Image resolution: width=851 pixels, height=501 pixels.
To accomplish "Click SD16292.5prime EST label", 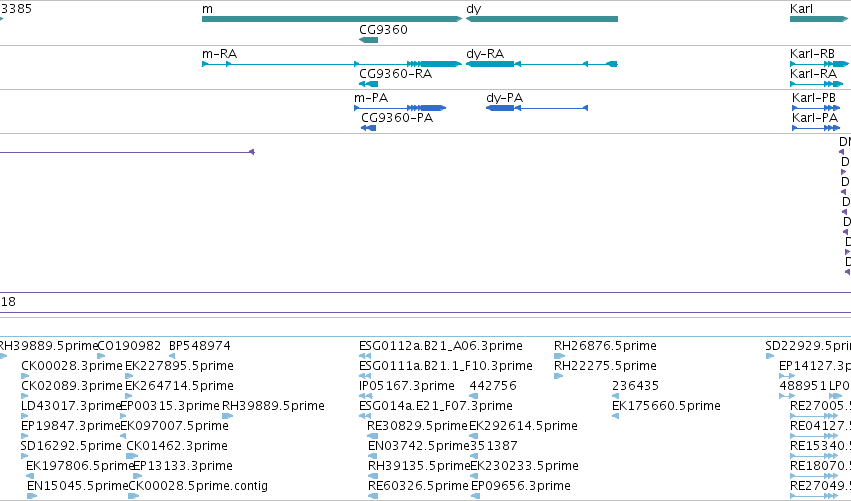I will tap(71, 446).
